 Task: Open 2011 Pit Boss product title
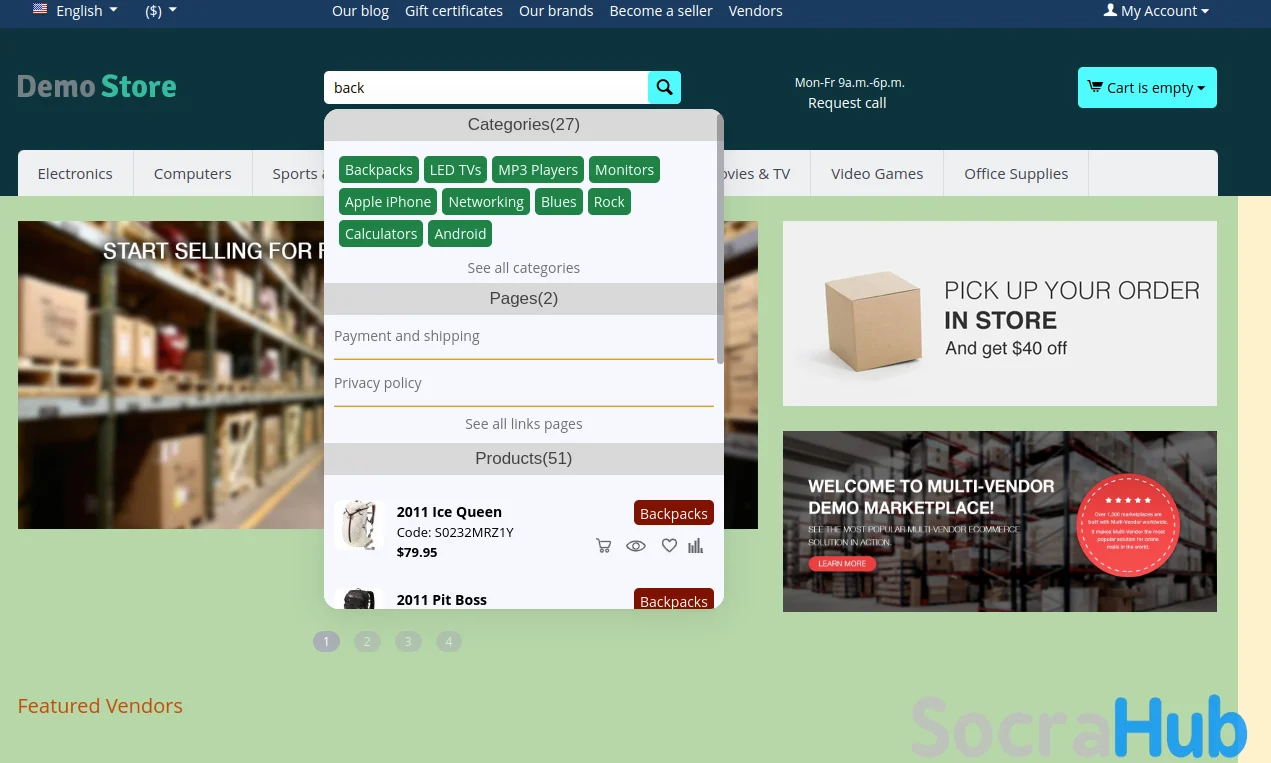tap(442, 600)
